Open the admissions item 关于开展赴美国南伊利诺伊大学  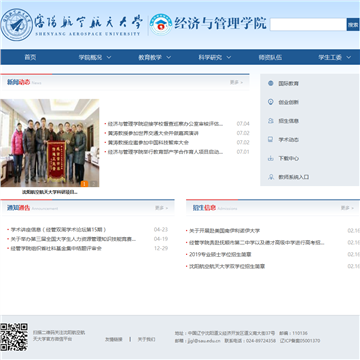pyautogui.click(x=224, y=231)
